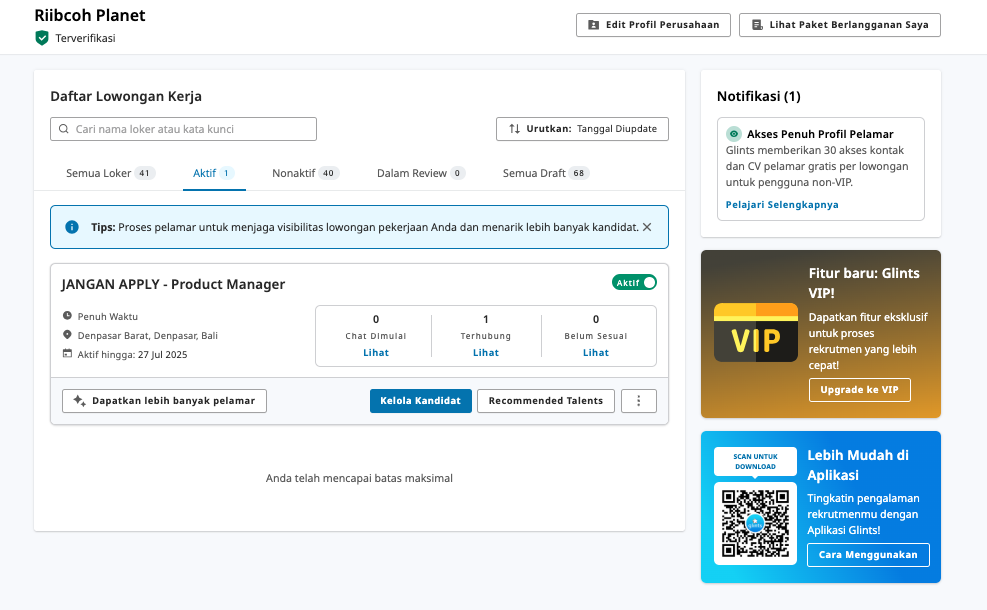Click the Fitur baru: Glints VIP! heading
987x610 pixels.
pos(864,283)
